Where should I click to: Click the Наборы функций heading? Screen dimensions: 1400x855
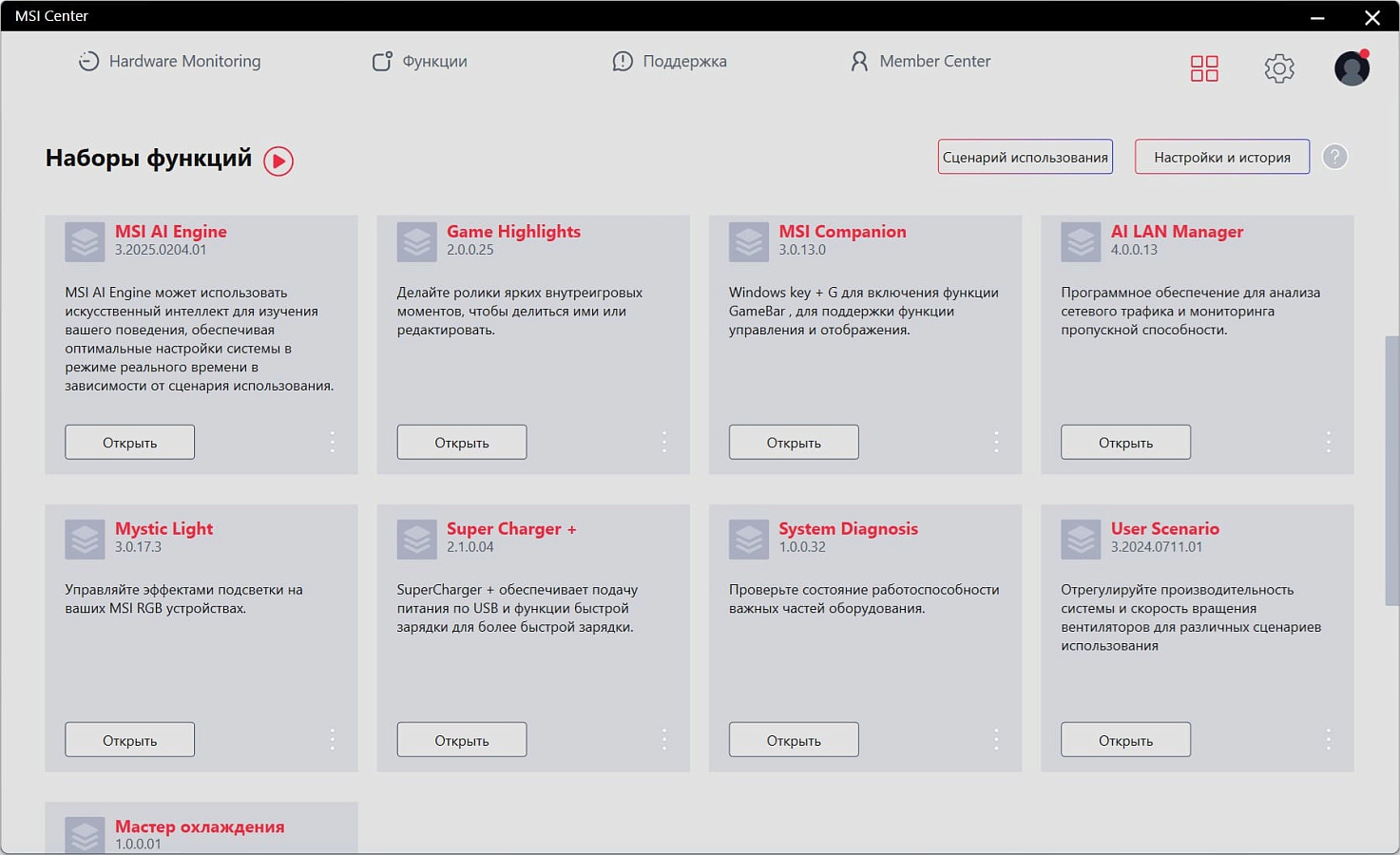[x=148, y=158]
